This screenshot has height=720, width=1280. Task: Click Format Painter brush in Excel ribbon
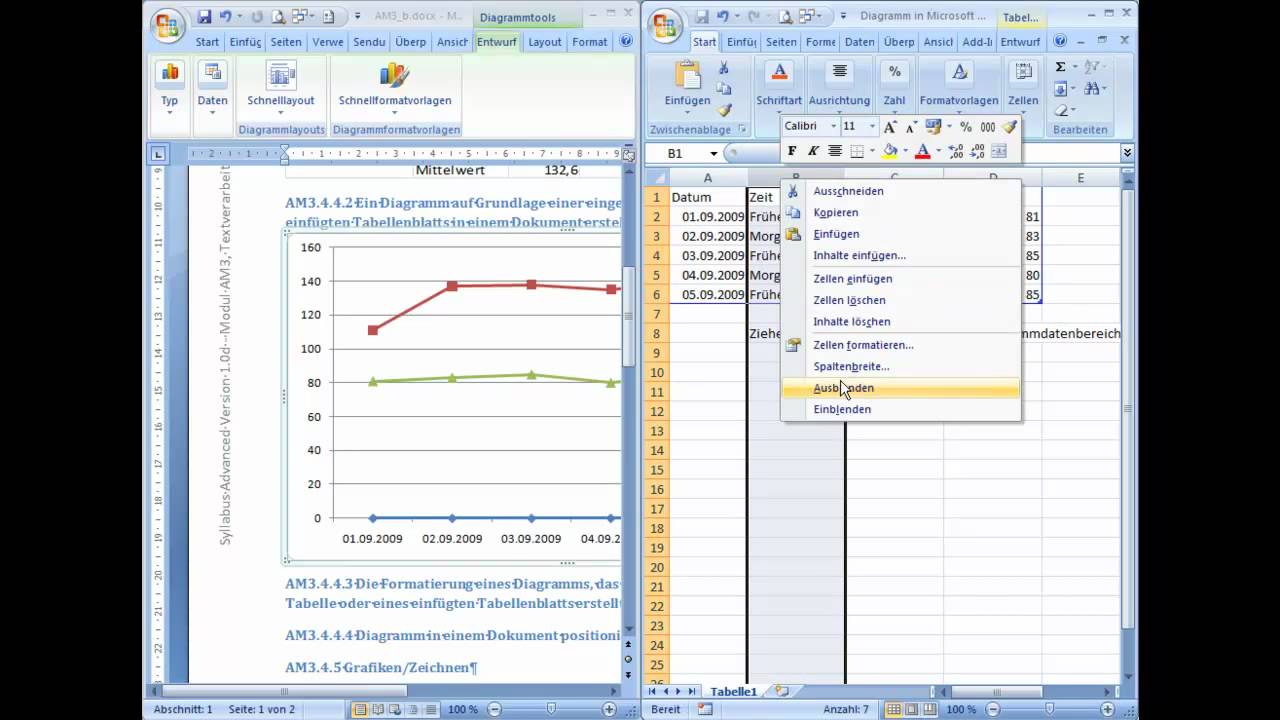point(724,110)
